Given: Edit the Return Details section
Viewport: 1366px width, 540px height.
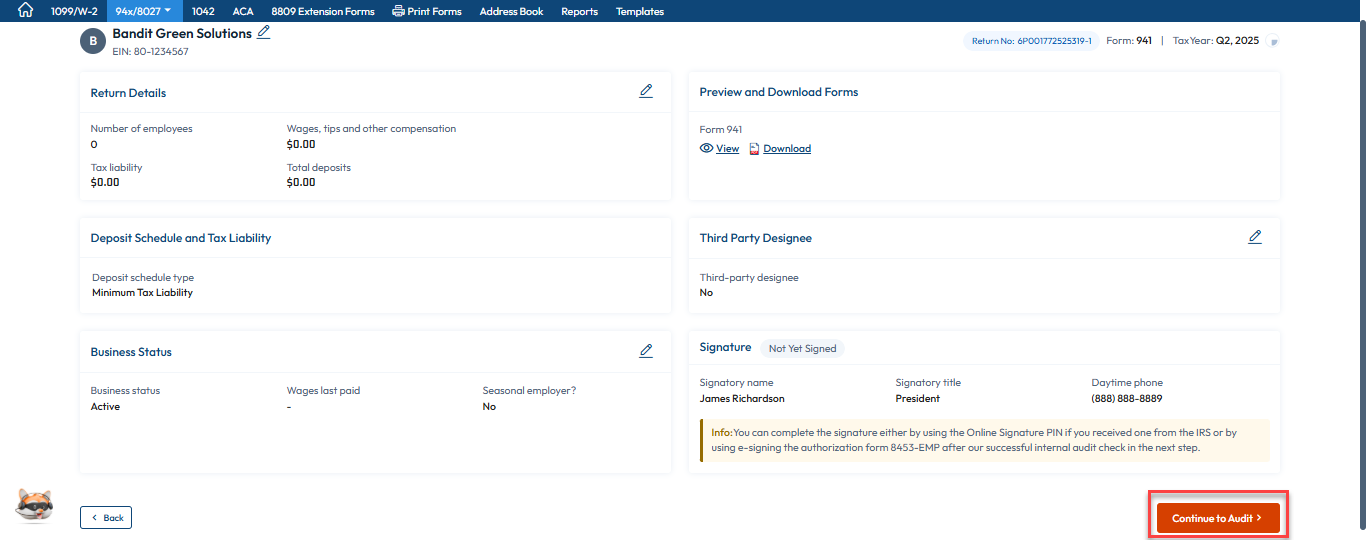Looking at the screenshot, I should pos(646,91).
